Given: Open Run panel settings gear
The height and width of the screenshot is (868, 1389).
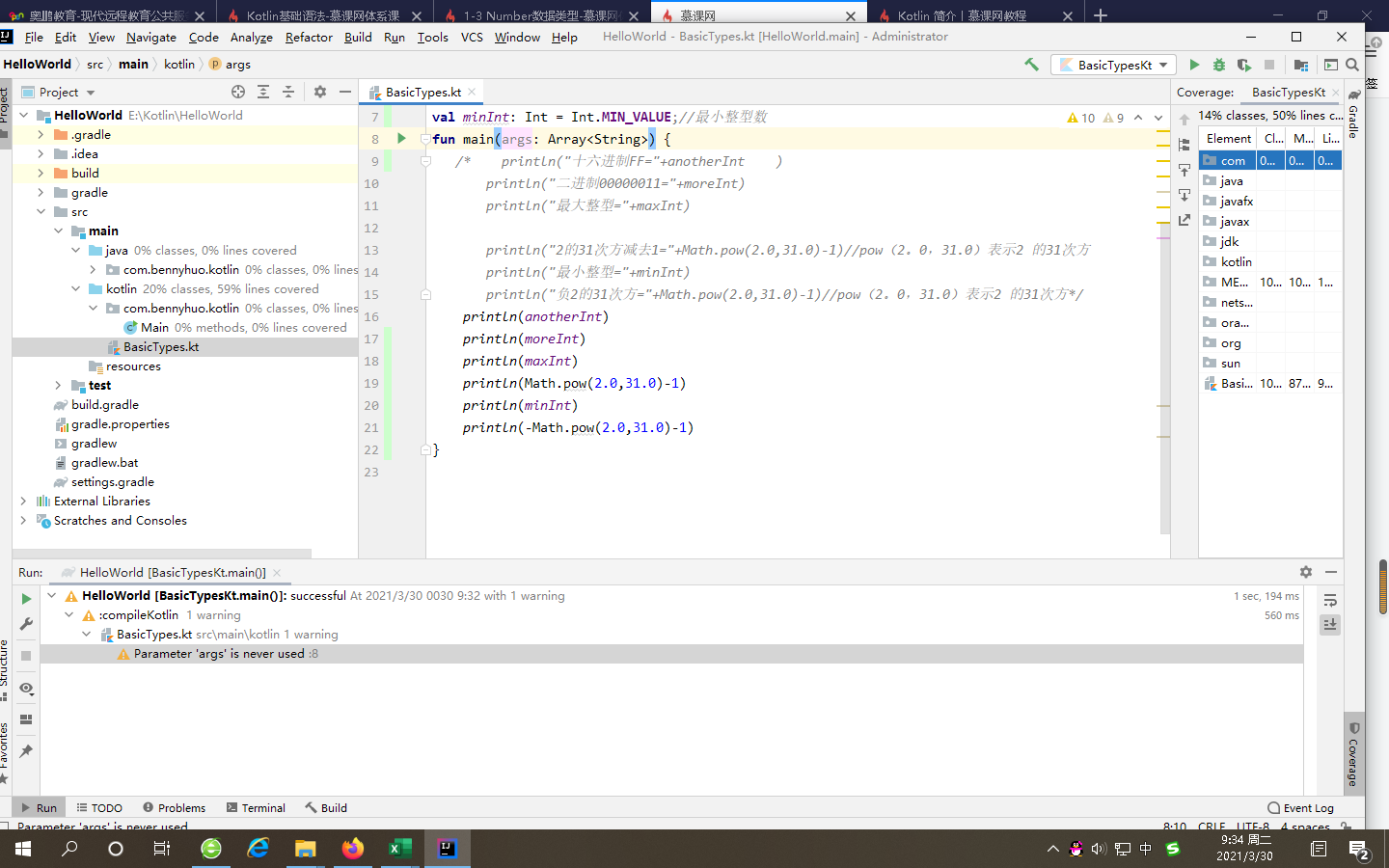Looking at the screenshot, I should [x=1306, y=572].
